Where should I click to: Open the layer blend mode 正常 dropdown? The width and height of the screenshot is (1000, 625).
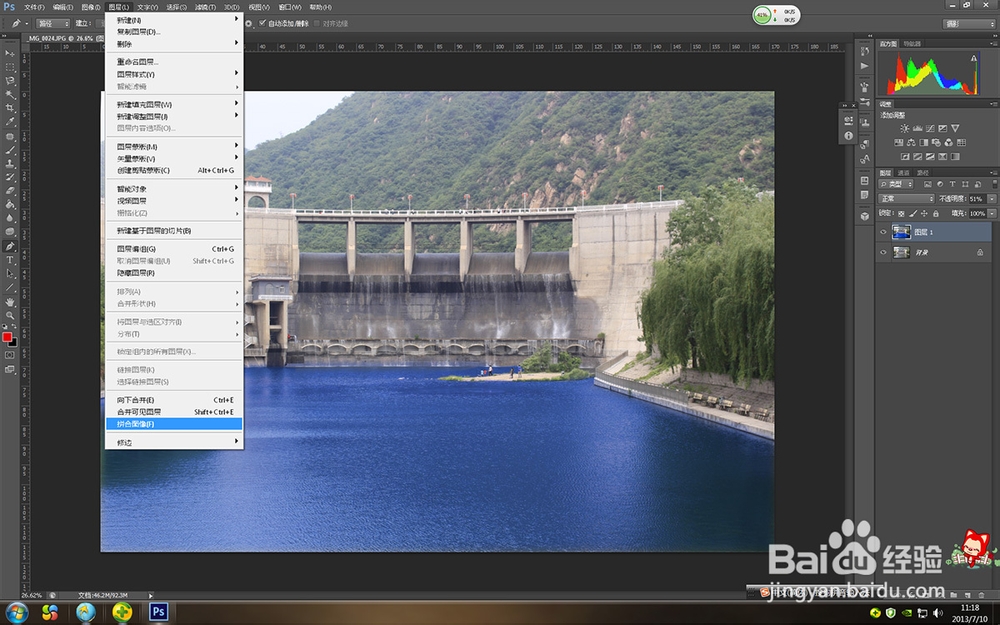click(x=907, y=198)
